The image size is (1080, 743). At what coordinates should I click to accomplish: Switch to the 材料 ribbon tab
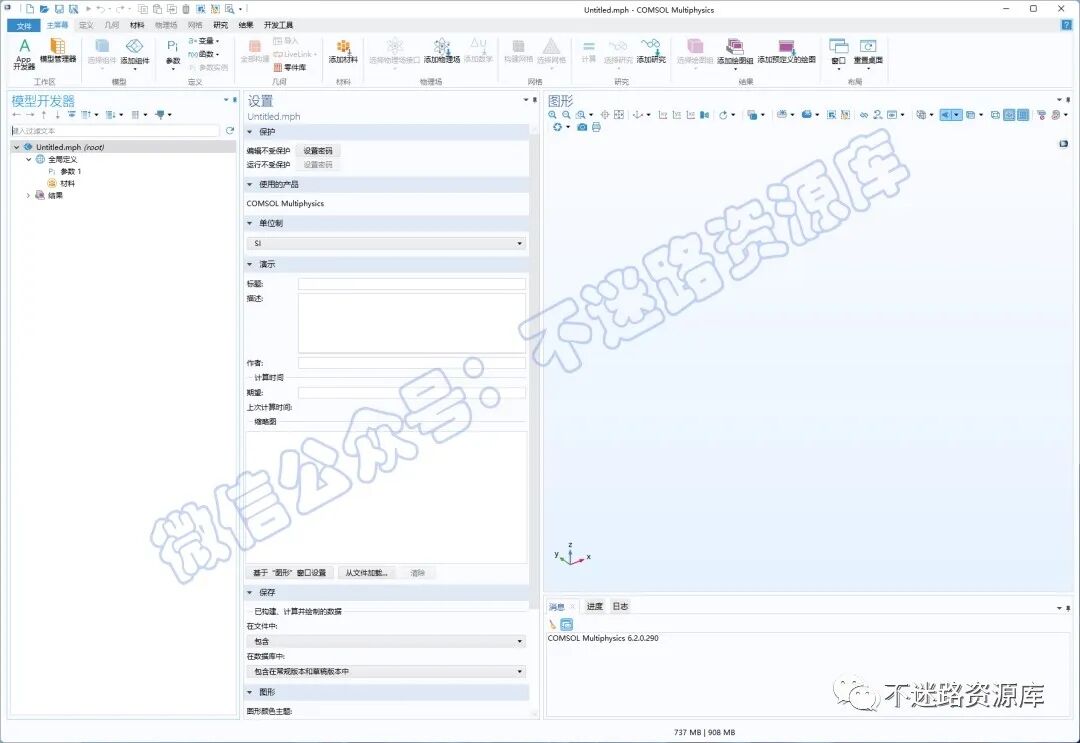coord(137,25)
